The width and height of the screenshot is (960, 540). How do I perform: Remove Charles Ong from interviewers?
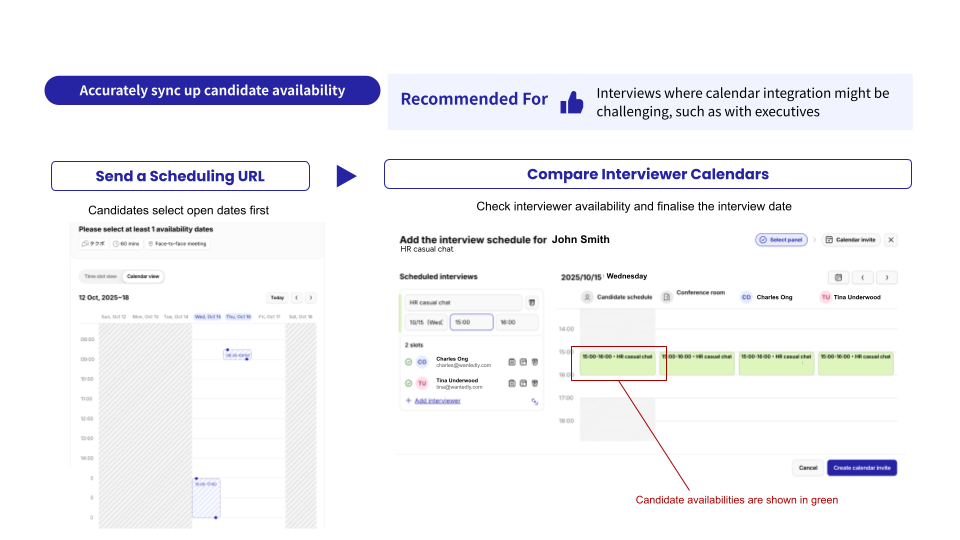coord(533,361)
